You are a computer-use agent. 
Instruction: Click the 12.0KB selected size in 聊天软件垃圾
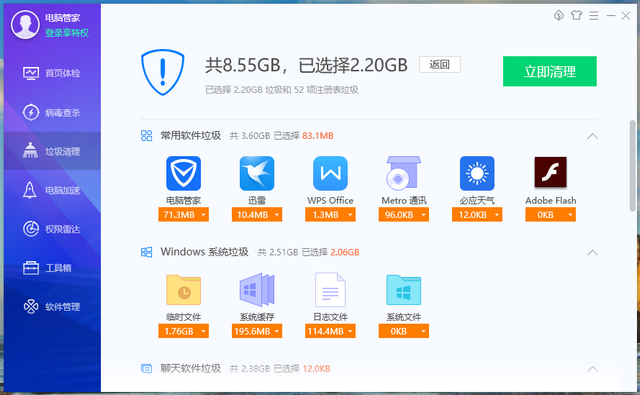point(316,369)
